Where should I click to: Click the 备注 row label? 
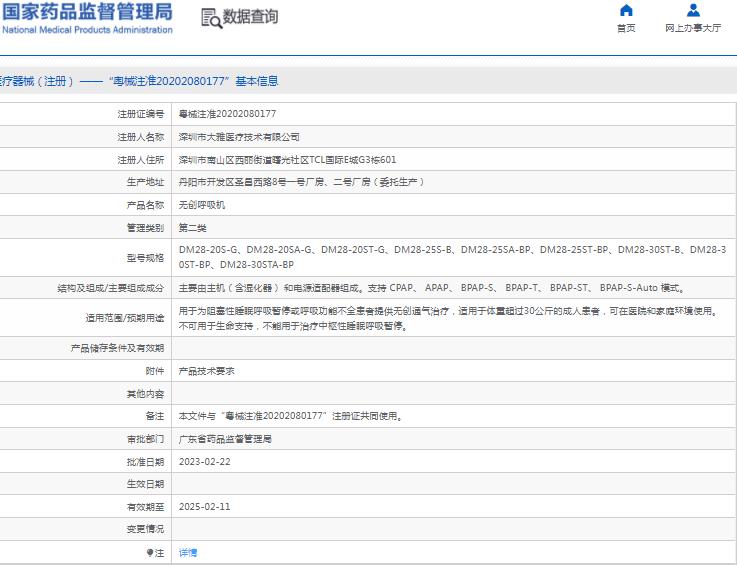coord(155,416)
